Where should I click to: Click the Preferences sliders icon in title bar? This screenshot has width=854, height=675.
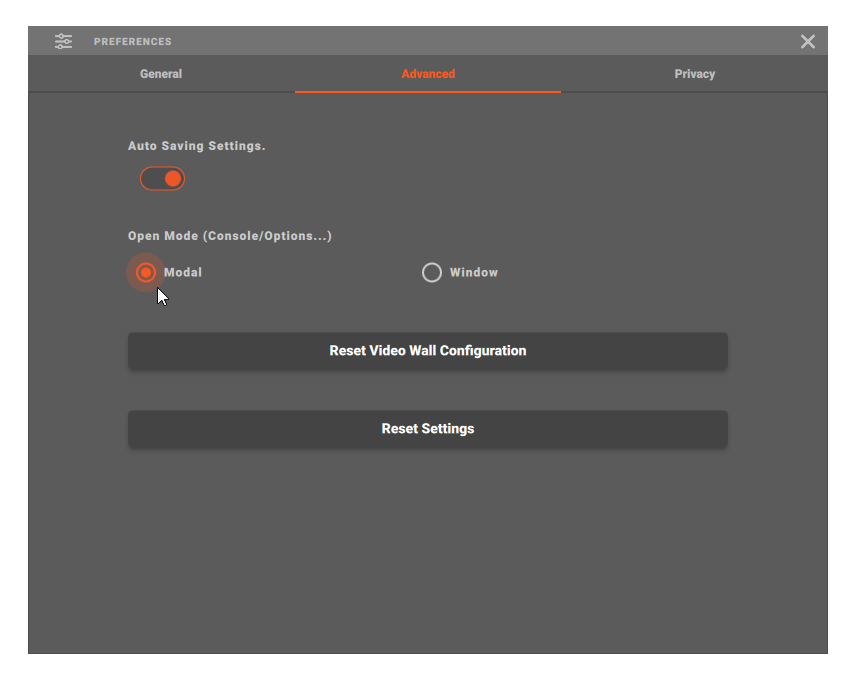tap(64, 41)
